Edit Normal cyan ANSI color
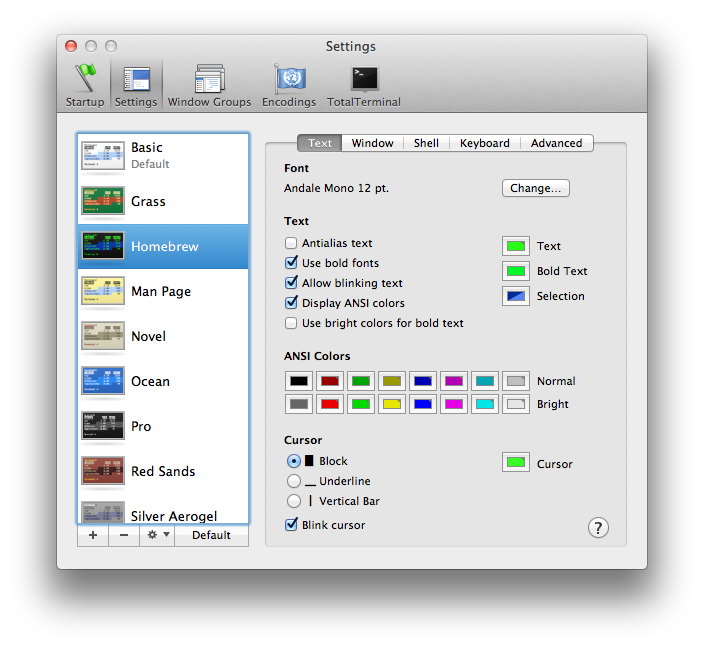The image size is (704, 648). tap(484, 381)
